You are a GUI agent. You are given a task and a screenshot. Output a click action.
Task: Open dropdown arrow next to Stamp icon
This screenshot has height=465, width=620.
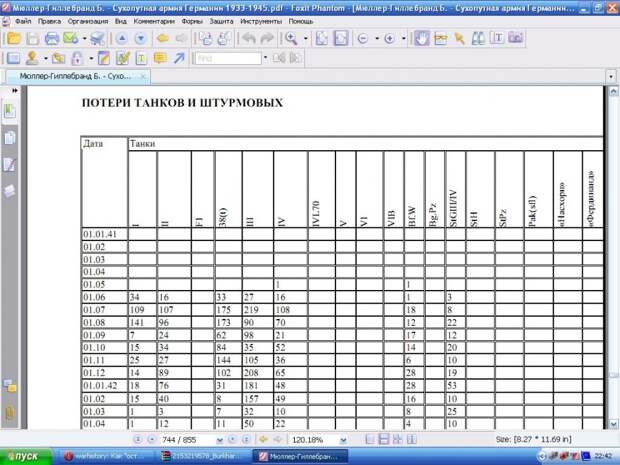point(46,59)
